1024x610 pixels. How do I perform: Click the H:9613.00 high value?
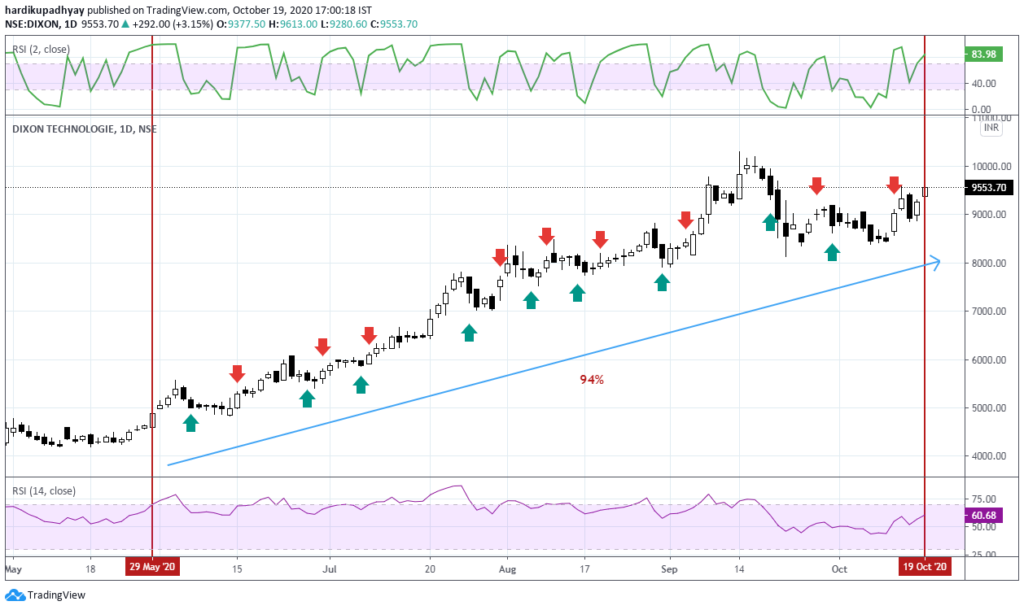point(293,24)
